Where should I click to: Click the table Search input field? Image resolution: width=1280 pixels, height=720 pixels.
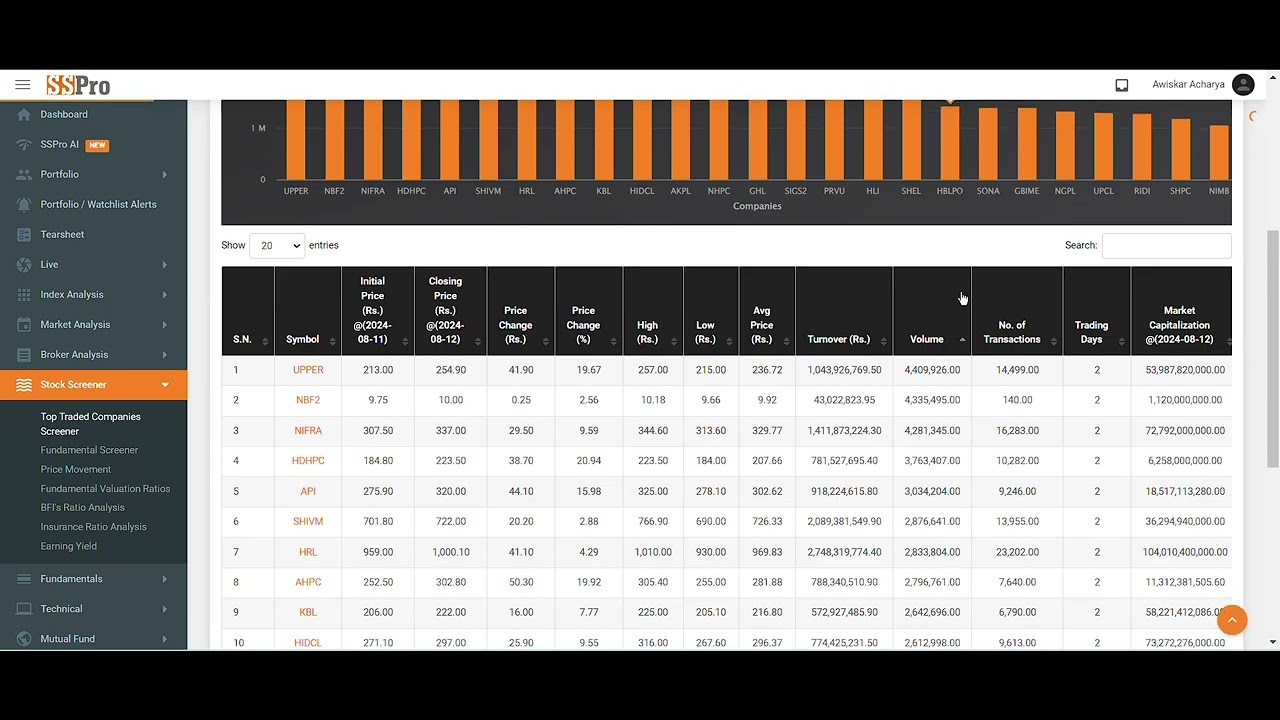tap(1166, 245)
